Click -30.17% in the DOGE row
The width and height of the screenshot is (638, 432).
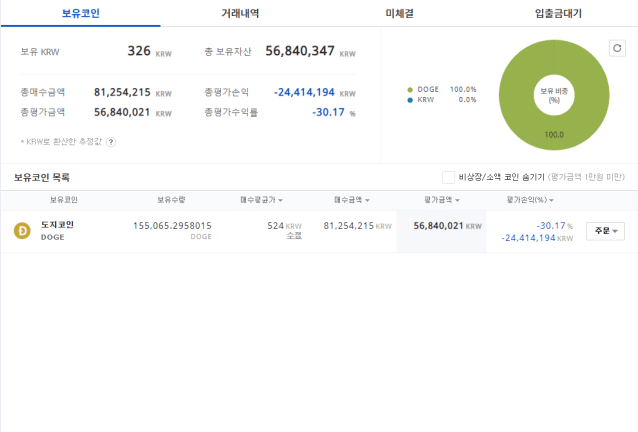(554, 226)
